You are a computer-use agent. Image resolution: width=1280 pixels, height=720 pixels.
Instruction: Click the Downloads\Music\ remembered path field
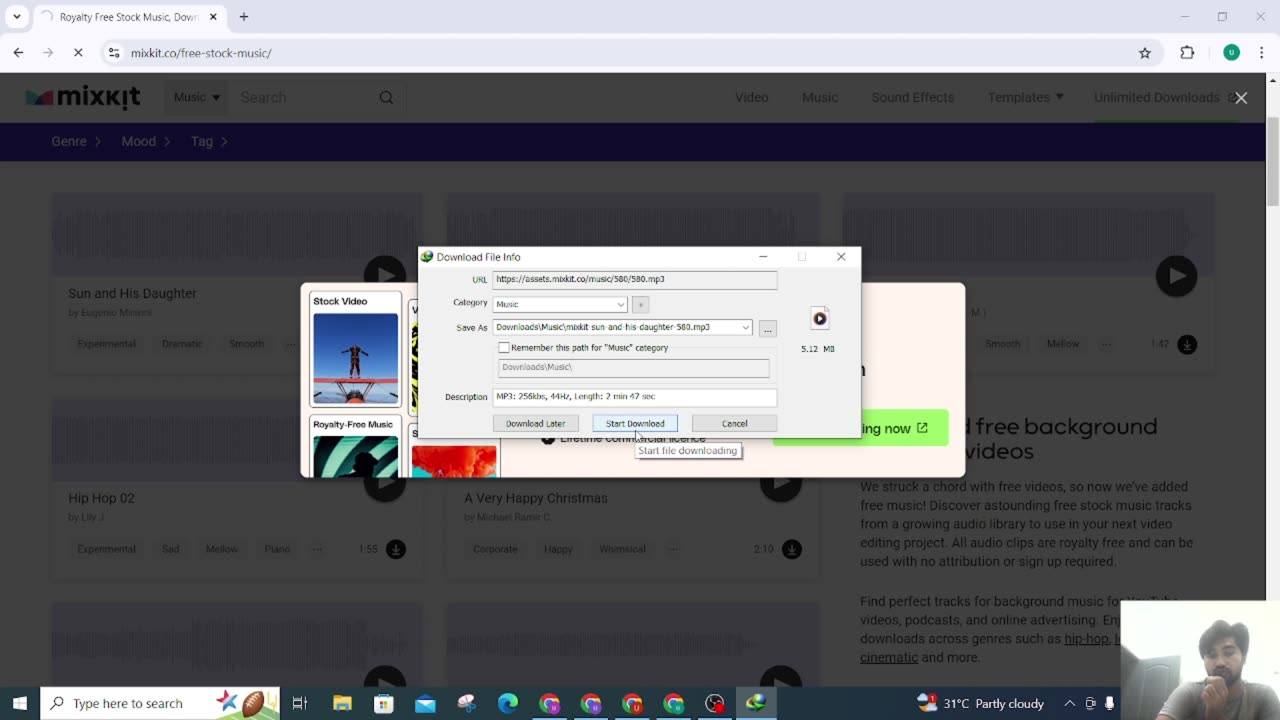[634, 367]
